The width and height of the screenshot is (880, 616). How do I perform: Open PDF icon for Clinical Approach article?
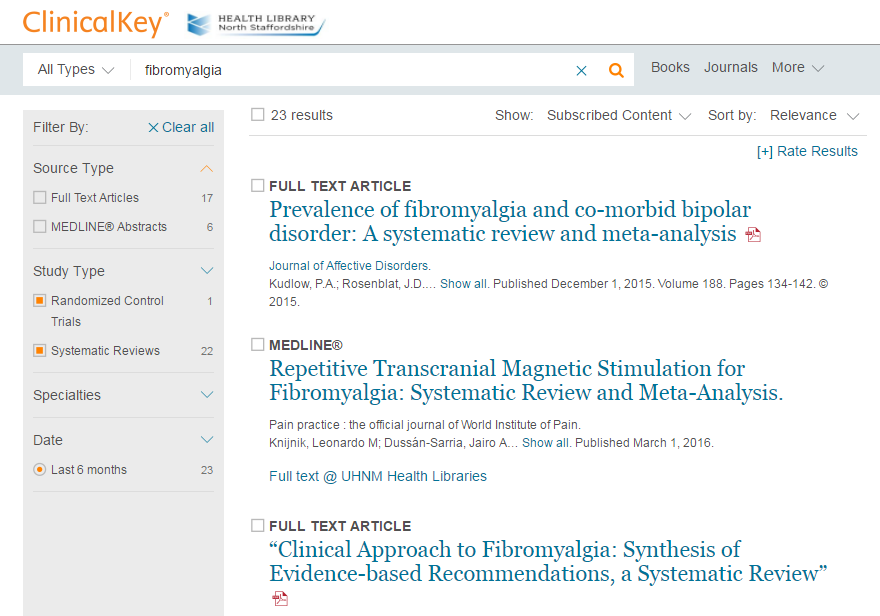(x=280, y=598)
